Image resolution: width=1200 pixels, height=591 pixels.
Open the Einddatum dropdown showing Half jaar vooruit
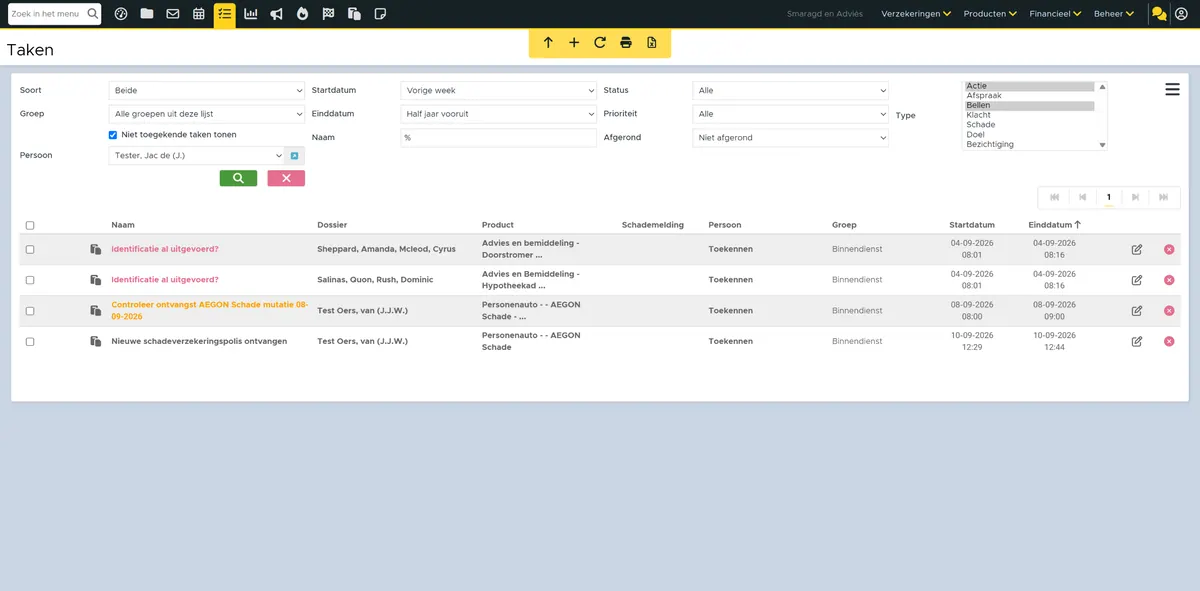pos(498,114)
